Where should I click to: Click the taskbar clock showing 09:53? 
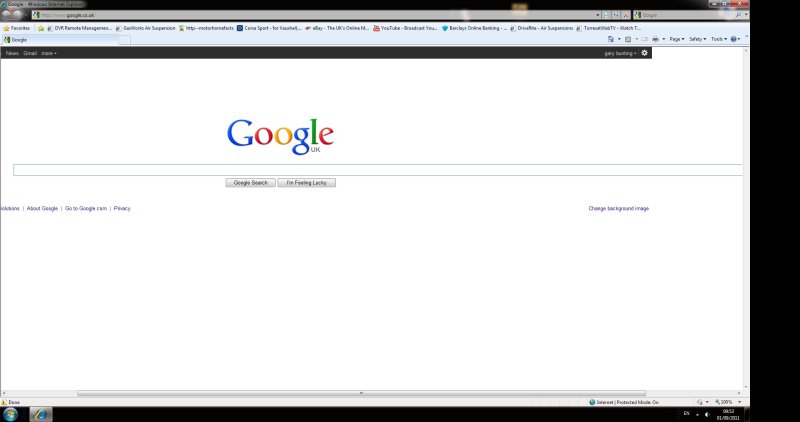(728, 414)
